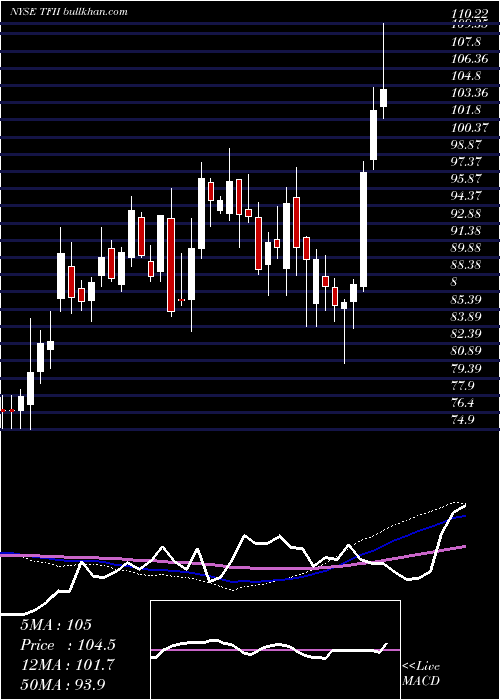Select the 82.39 price axis label
This screenshot has width=500, height=700.
click(x=466, y=333)
